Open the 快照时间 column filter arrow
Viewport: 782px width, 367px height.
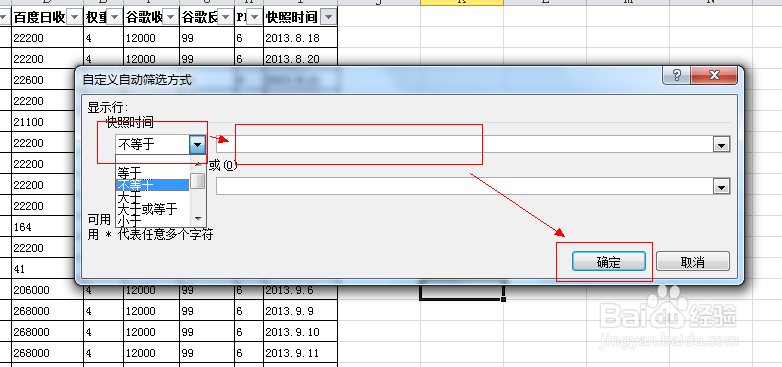[x=328, y=17]
